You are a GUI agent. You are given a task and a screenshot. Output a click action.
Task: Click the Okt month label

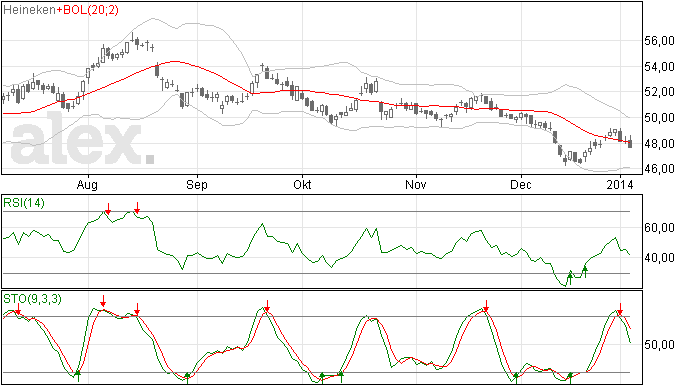(x=302, y=184)
